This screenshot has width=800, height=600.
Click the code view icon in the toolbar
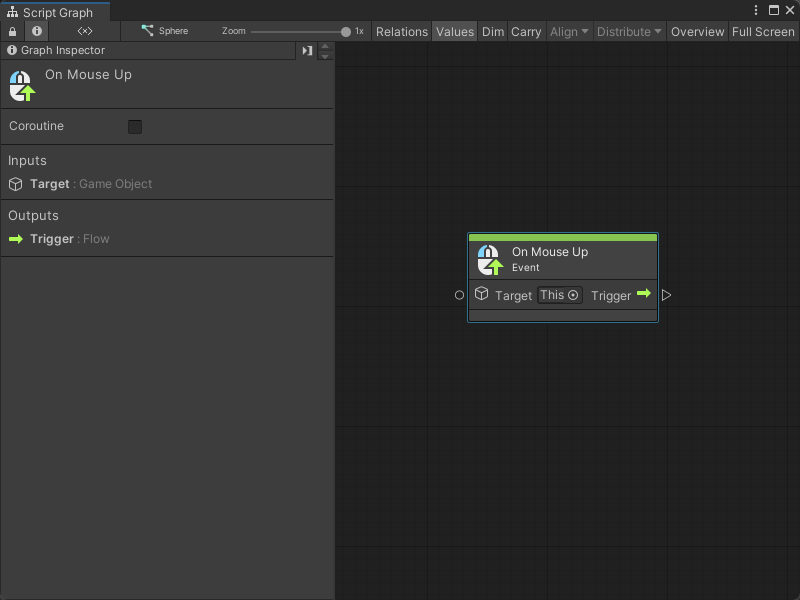(x=84, y=31)
